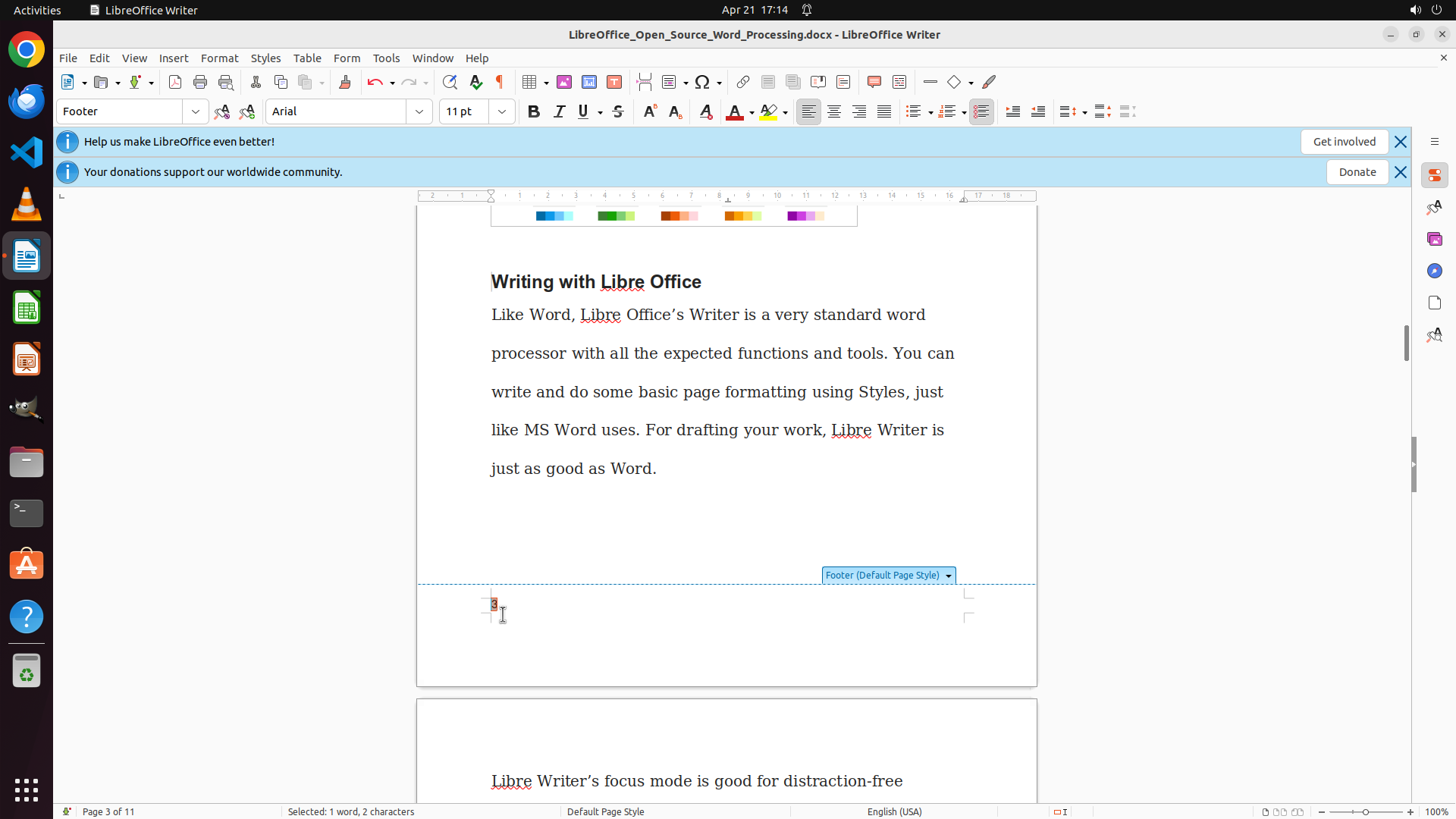Open the Styles menu
Viewport: 1456px width, 819px height.
coord(265,58)
